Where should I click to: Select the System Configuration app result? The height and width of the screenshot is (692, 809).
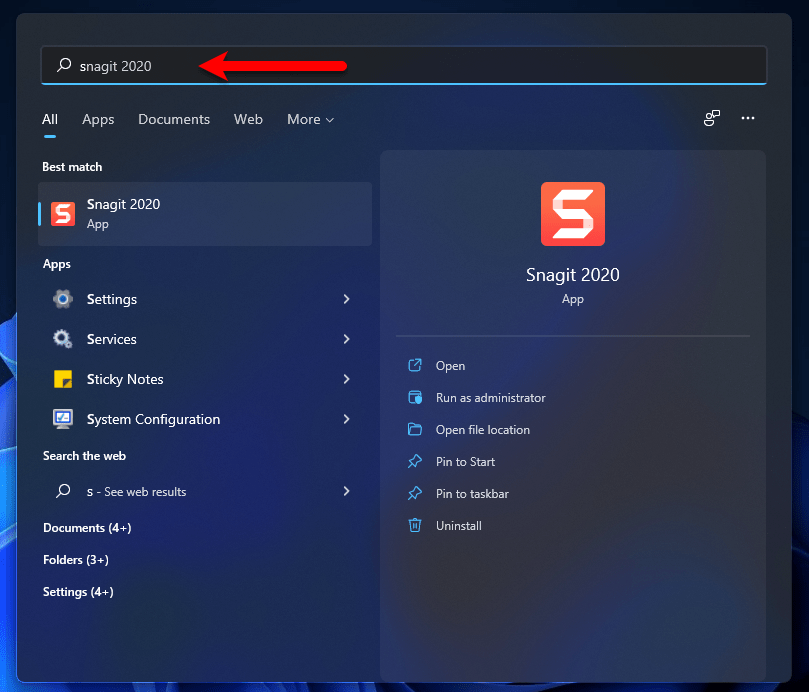pos(205,419)
